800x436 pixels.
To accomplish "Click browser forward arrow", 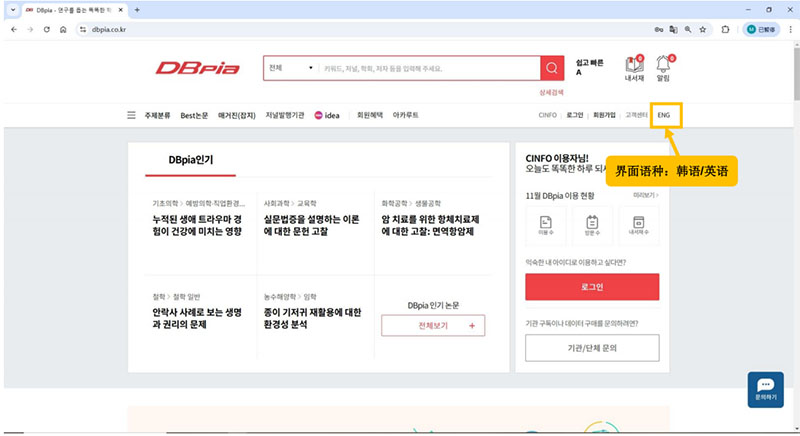I will click(30, 30).
